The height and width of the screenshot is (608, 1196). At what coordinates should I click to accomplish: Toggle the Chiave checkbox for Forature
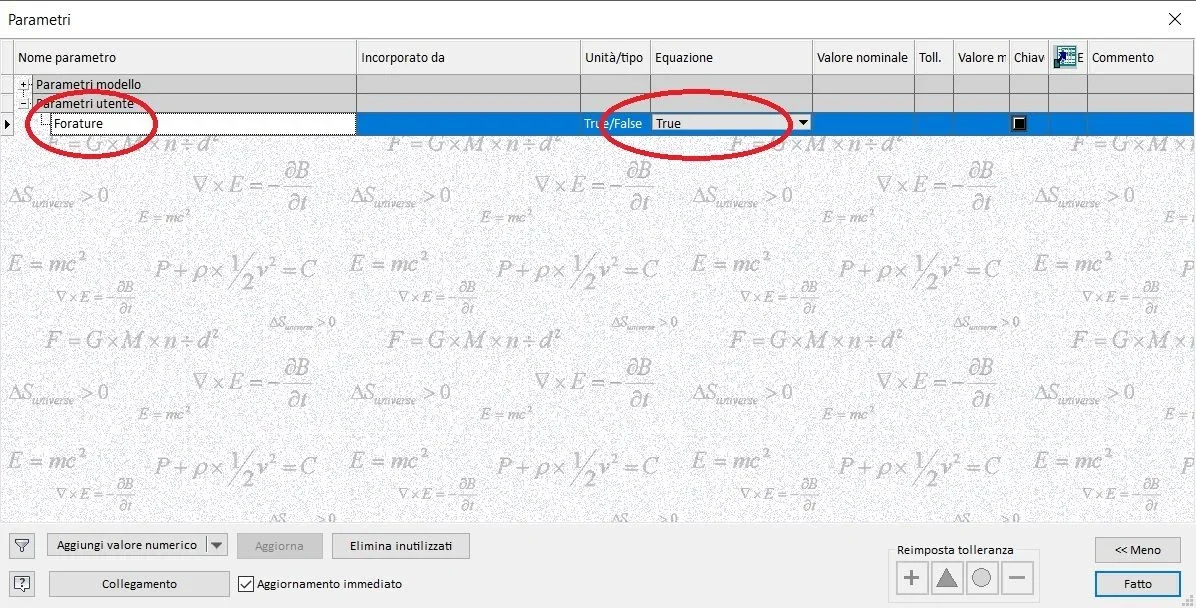click(1018, 124)
